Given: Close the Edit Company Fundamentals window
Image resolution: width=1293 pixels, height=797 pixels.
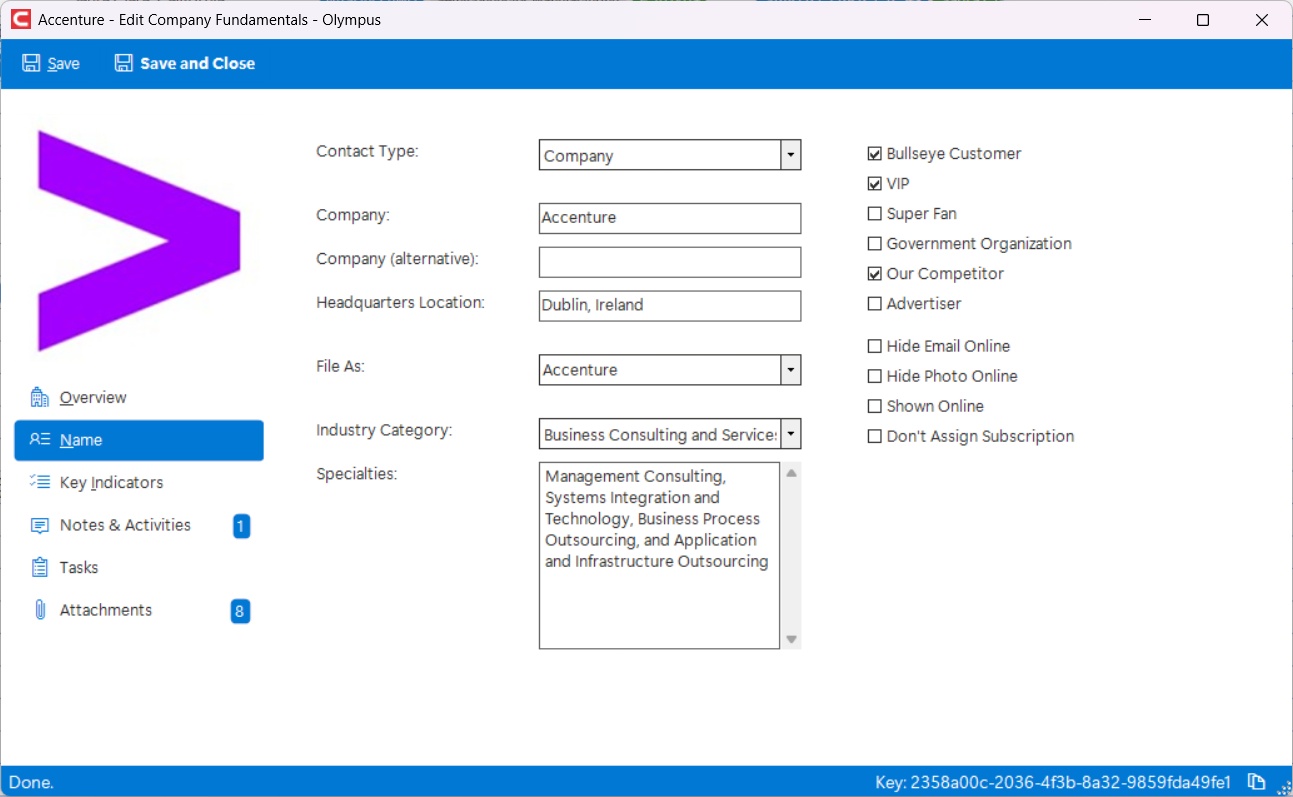Looking at the screenshot, I should [x=1263, y=19].
